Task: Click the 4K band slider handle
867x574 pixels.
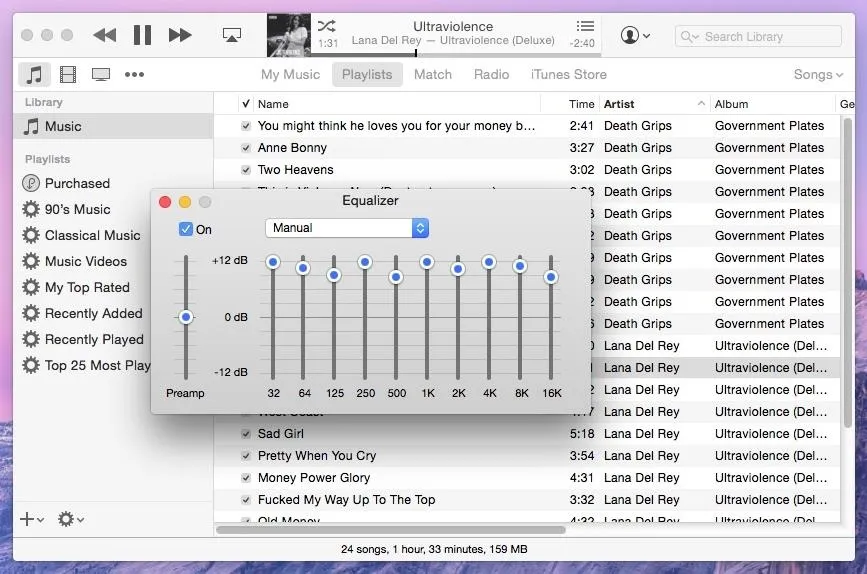Action: (x=489, y=262)
